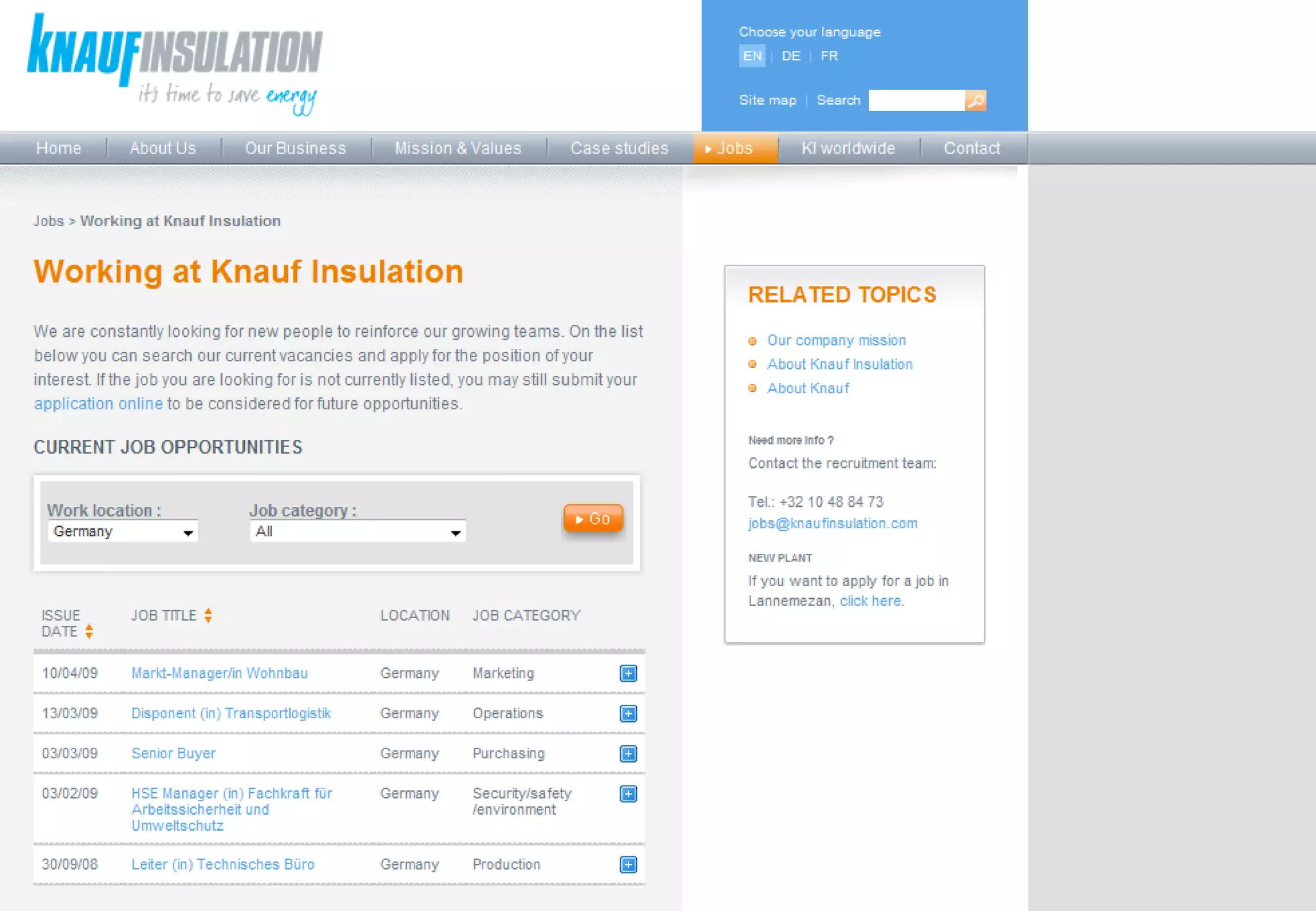Open the About Us menu item

(x=163, y=148)
